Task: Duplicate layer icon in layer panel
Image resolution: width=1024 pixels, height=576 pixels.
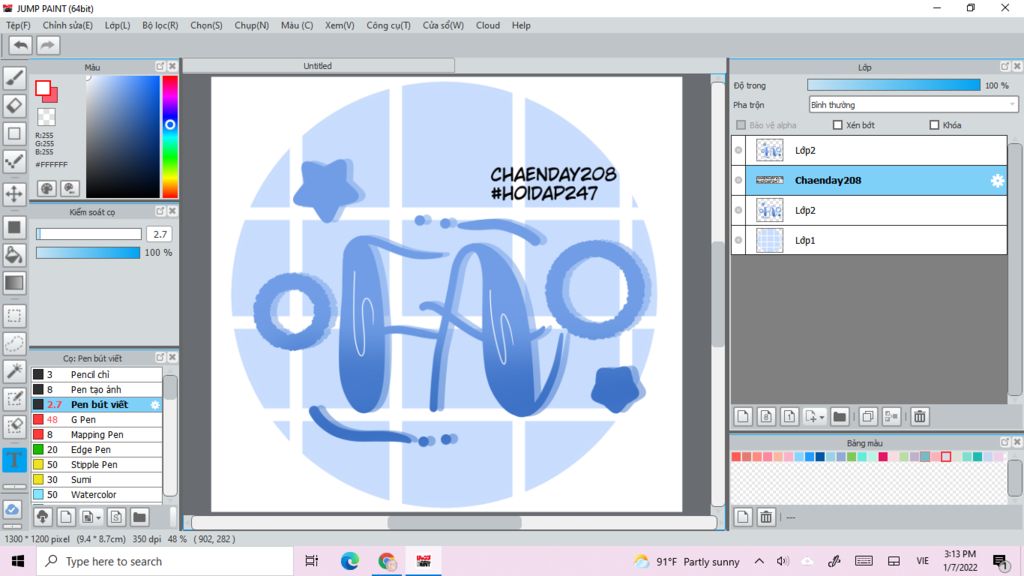Action: pos(868,417)
